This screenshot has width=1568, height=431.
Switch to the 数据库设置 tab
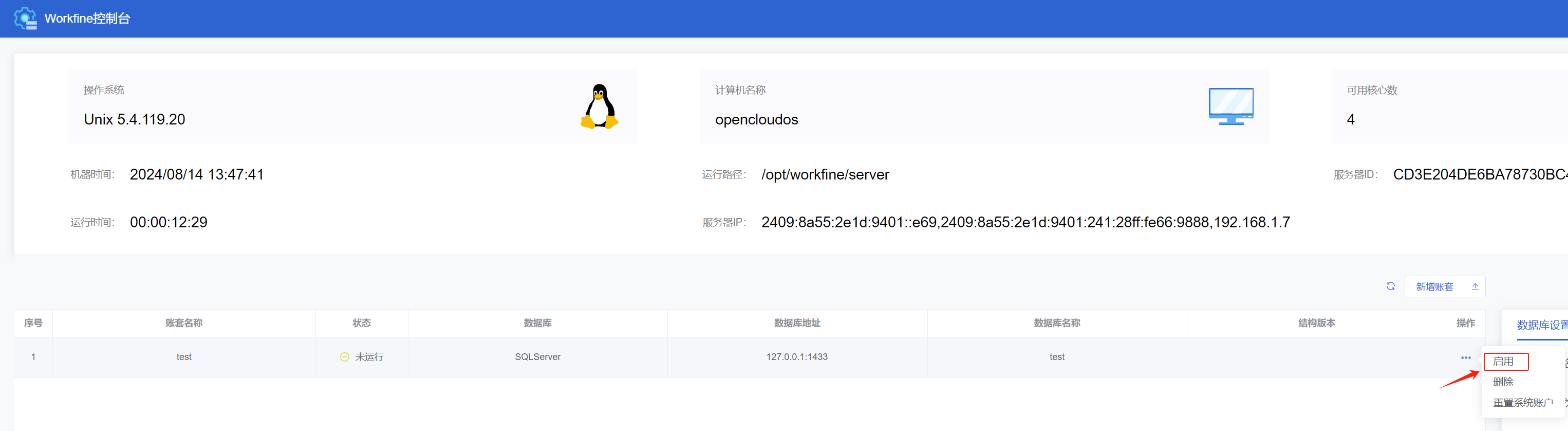[x=1542, y=325]
